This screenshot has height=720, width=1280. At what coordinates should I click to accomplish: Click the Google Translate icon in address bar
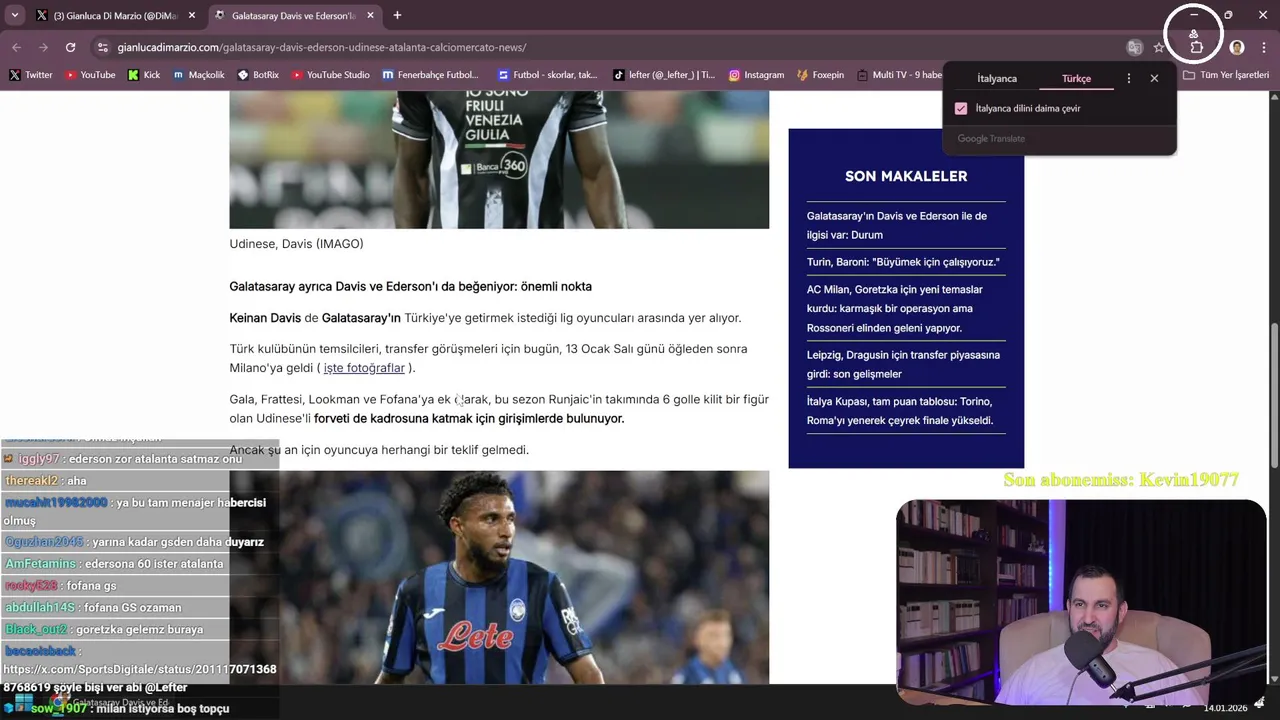[1134, 47]
